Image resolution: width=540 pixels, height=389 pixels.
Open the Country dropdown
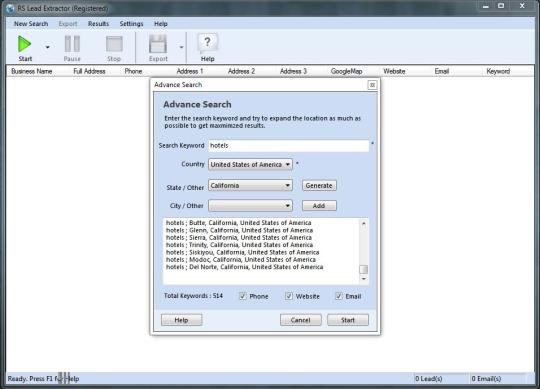pyautogui.click(x=250, y=165)
